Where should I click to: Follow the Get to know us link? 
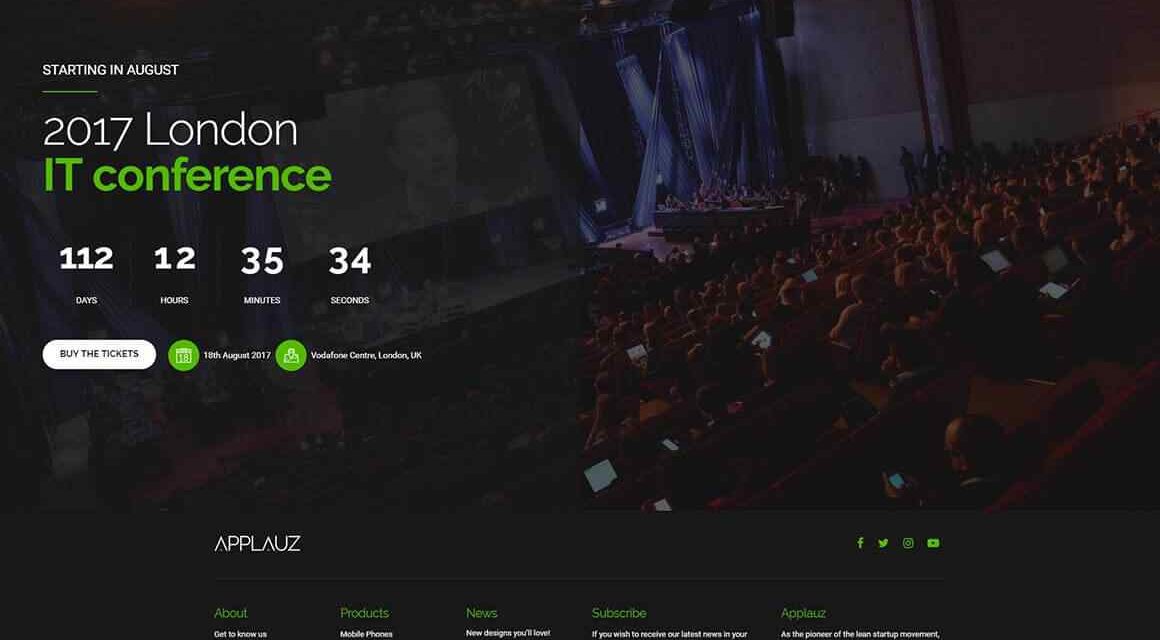(240, 634)
